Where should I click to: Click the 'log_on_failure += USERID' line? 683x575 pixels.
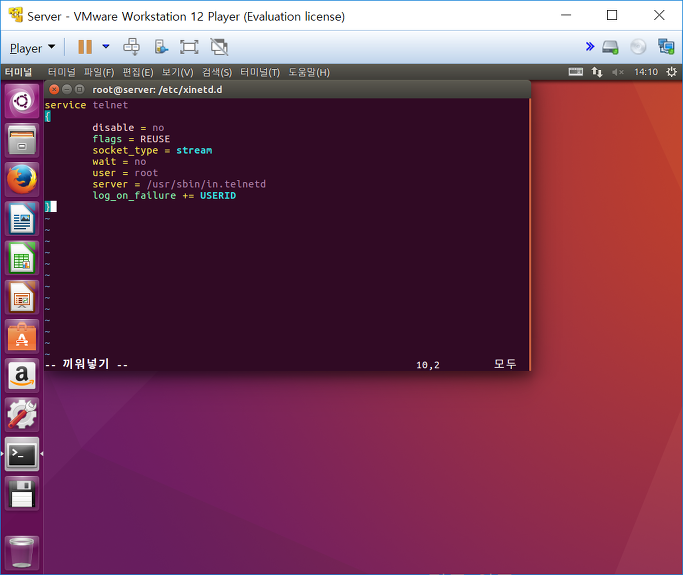(x=164, y=196)
